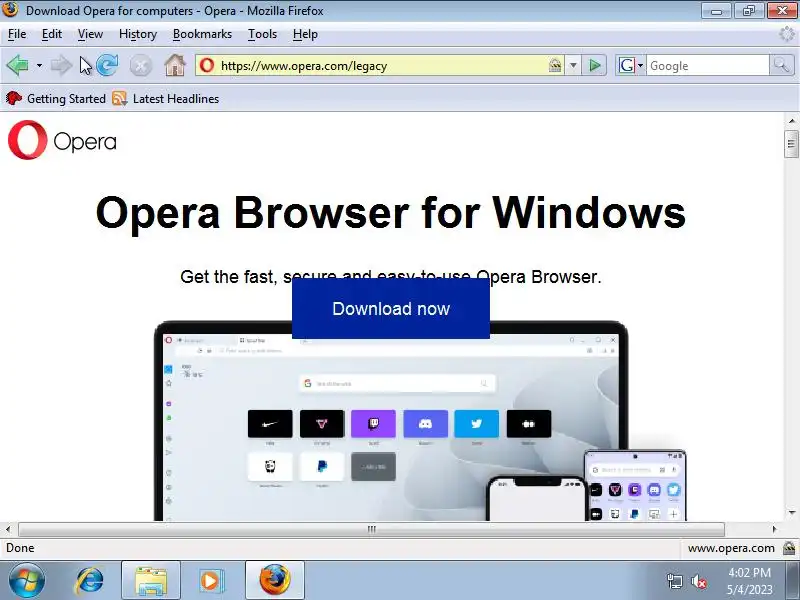Open Windows Explorer from the taskbar

(x=151, y=580)
